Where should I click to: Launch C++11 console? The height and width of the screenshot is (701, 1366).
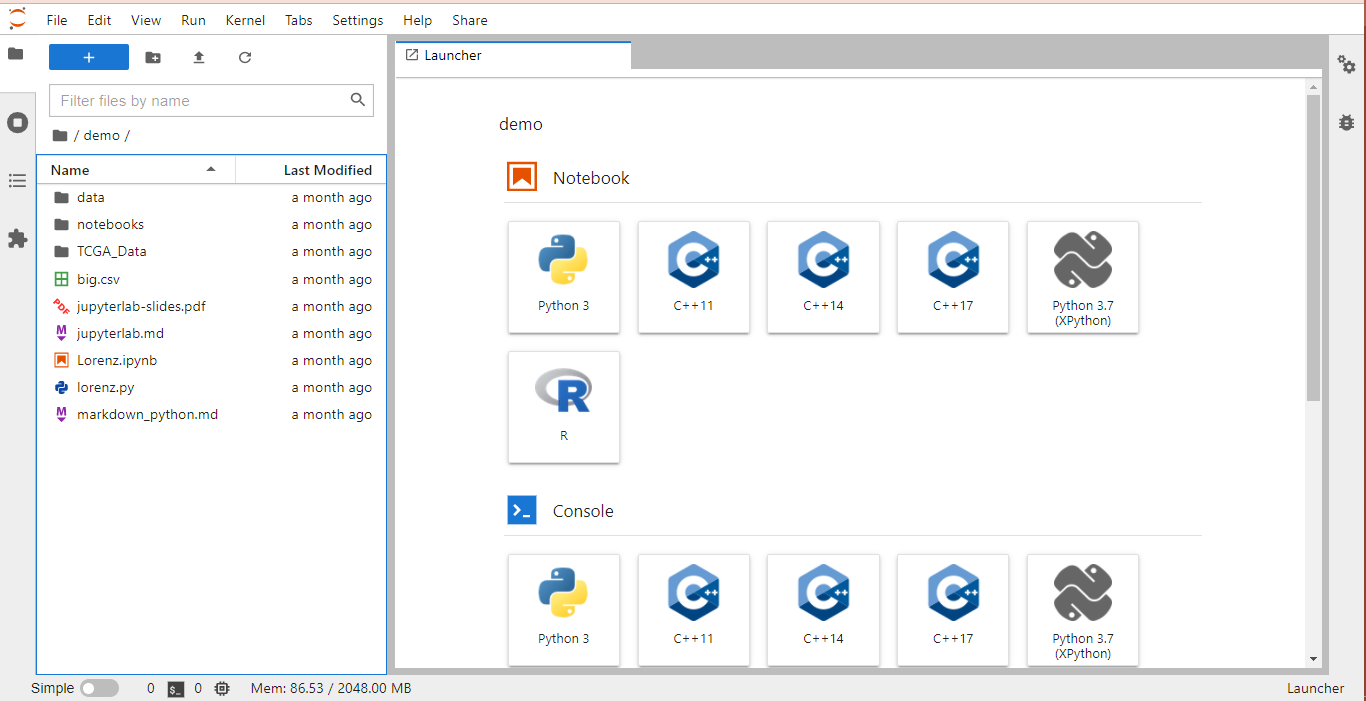coord(694,610)
